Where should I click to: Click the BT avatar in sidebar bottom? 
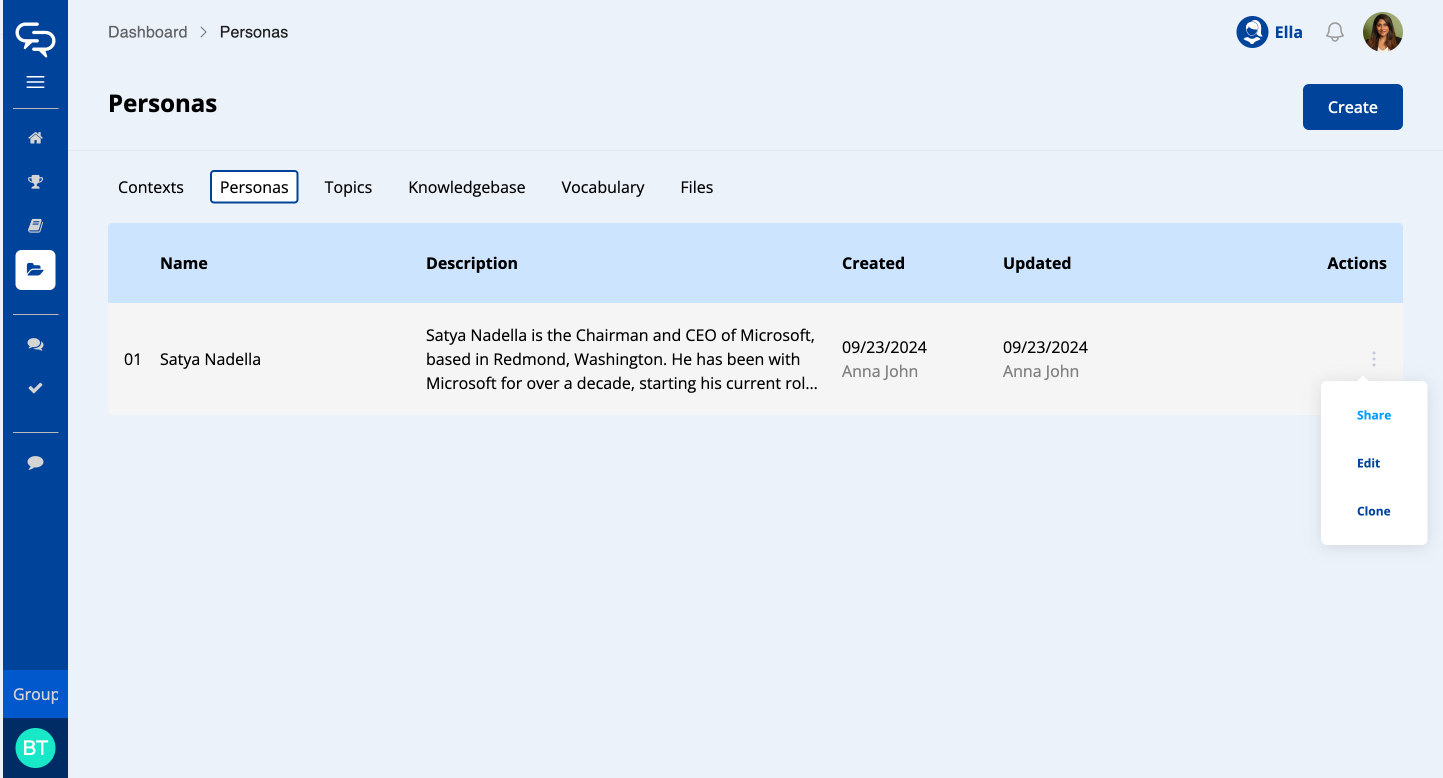pos(35,747)
